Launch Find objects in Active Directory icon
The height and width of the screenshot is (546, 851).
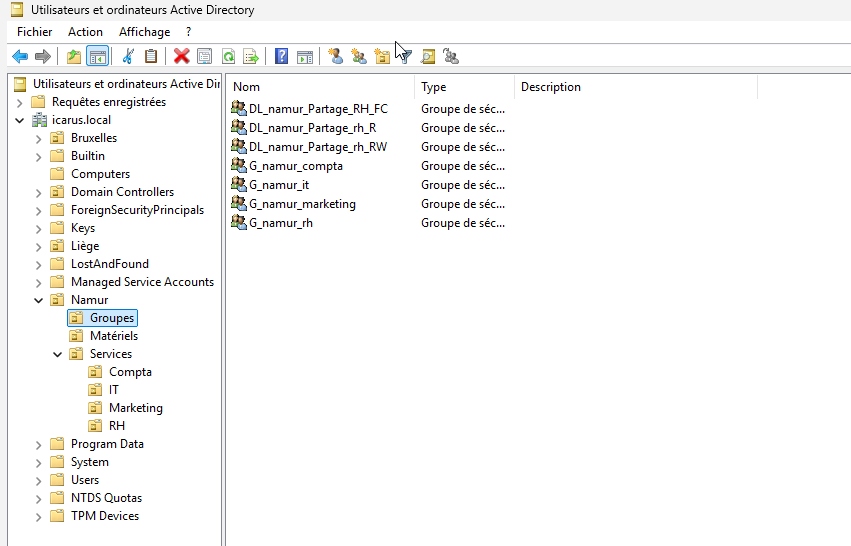click(x=428, y=56)
